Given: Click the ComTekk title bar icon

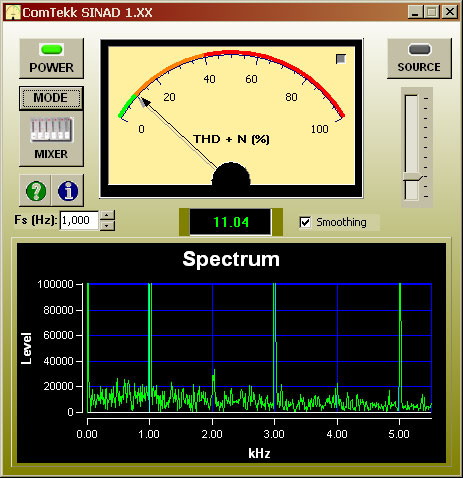Looking at the screenshot, I should [13, 12].
